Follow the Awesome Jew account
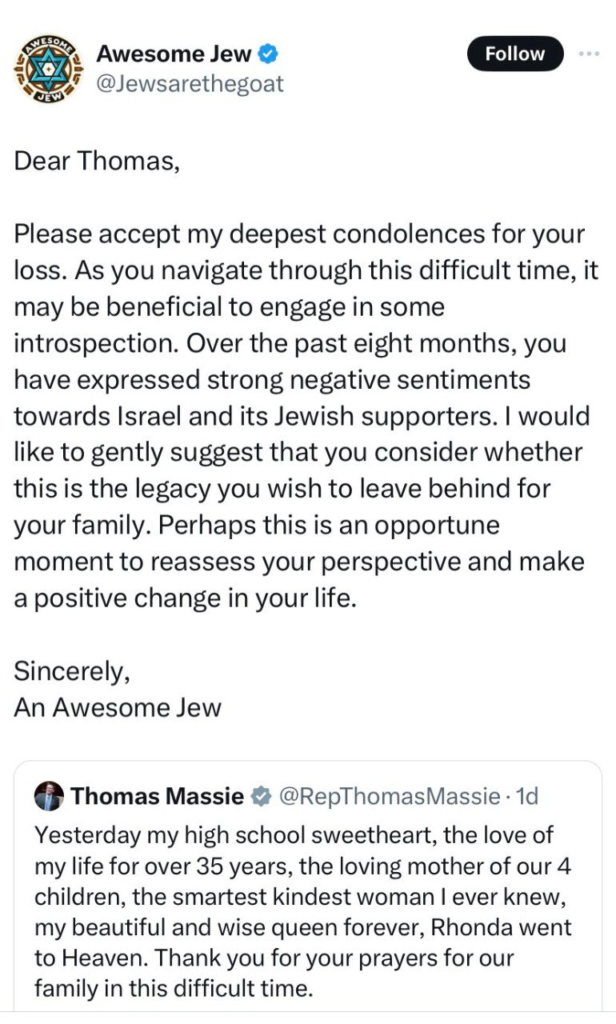616x1024 pixels. pos(514,54)
